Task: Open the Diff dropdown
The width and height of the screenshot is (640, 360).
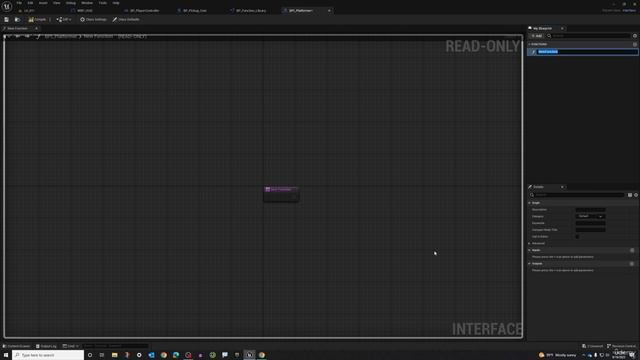Action: pos(64,19)
